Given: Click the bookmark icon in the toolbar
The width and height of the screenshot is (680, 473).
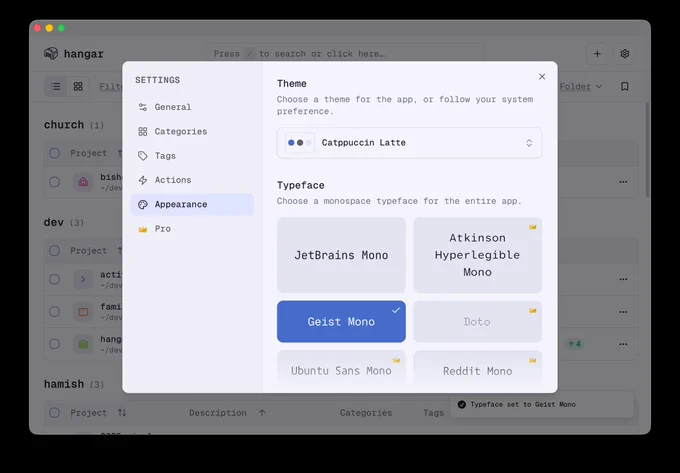Looking at the screenshot, I should (624, 86).
